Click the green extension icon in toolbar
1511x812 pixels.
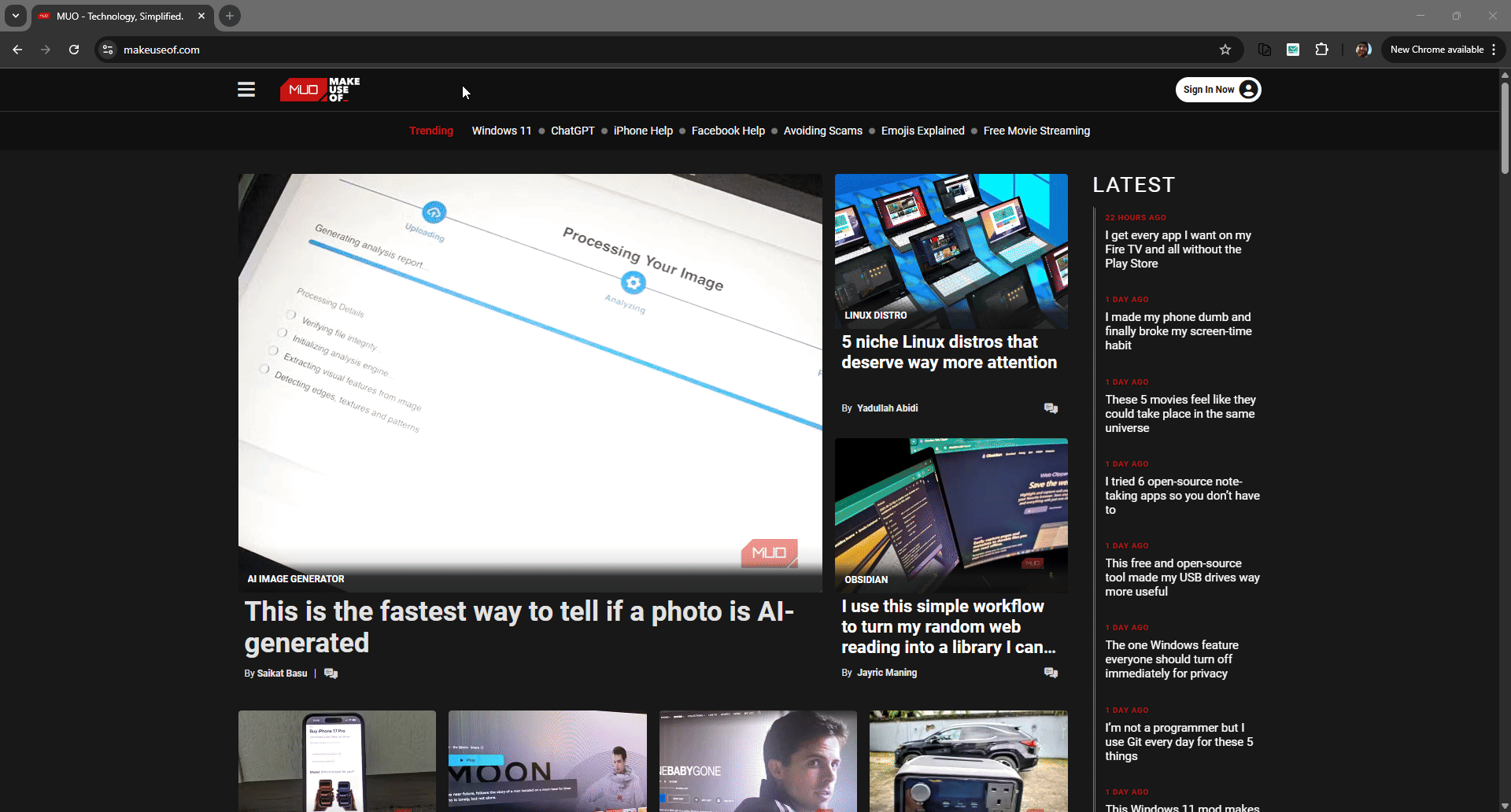1293,50
